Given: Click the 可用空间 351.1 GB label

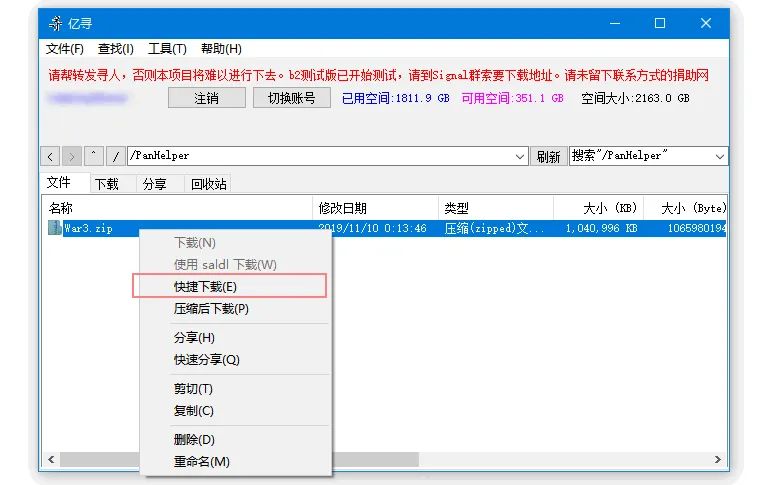Looking at the screenshot, I should pos(512,98).
